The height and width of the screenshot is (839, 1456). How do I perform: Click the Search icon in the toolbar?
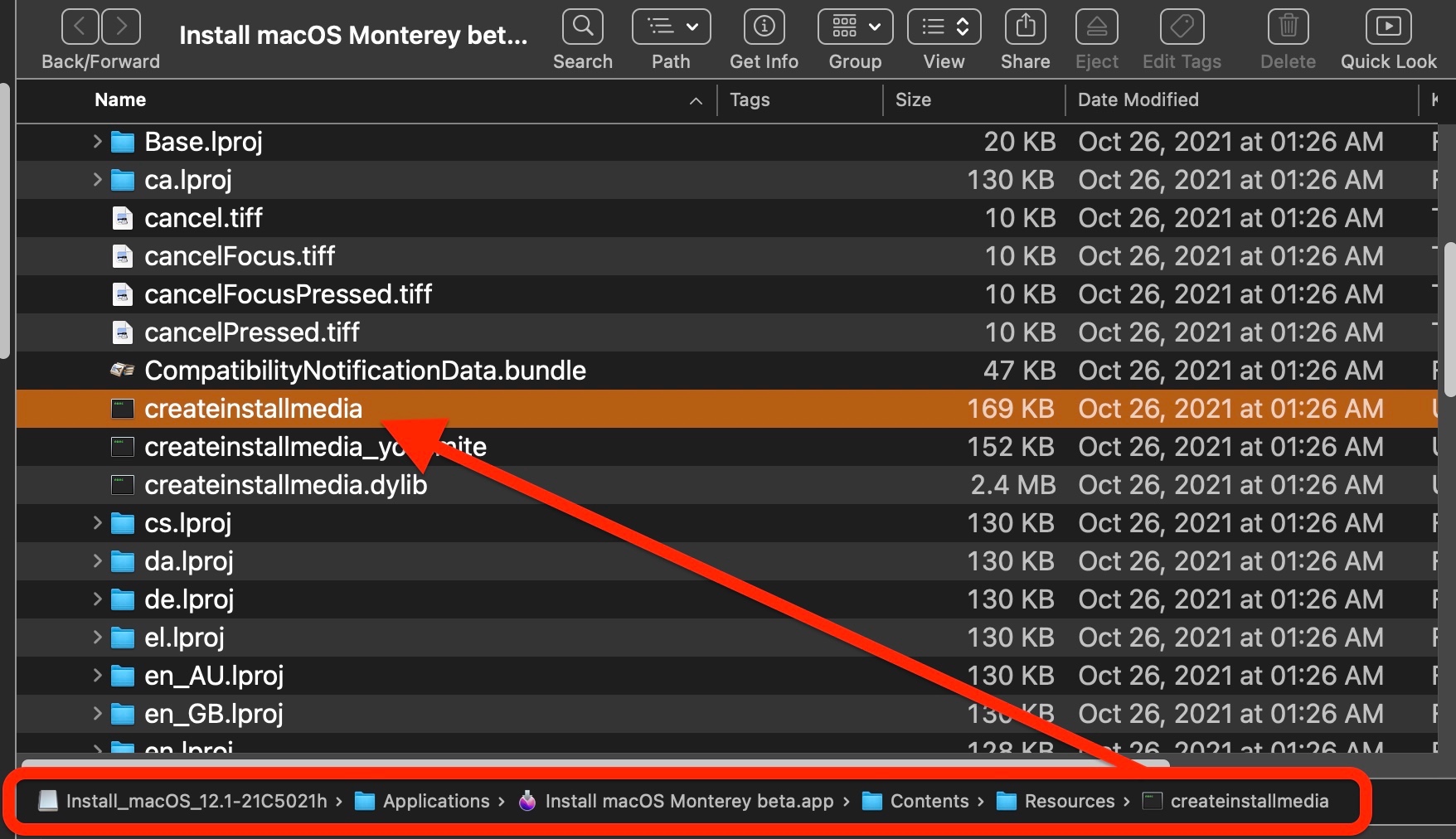click(582, 27)
